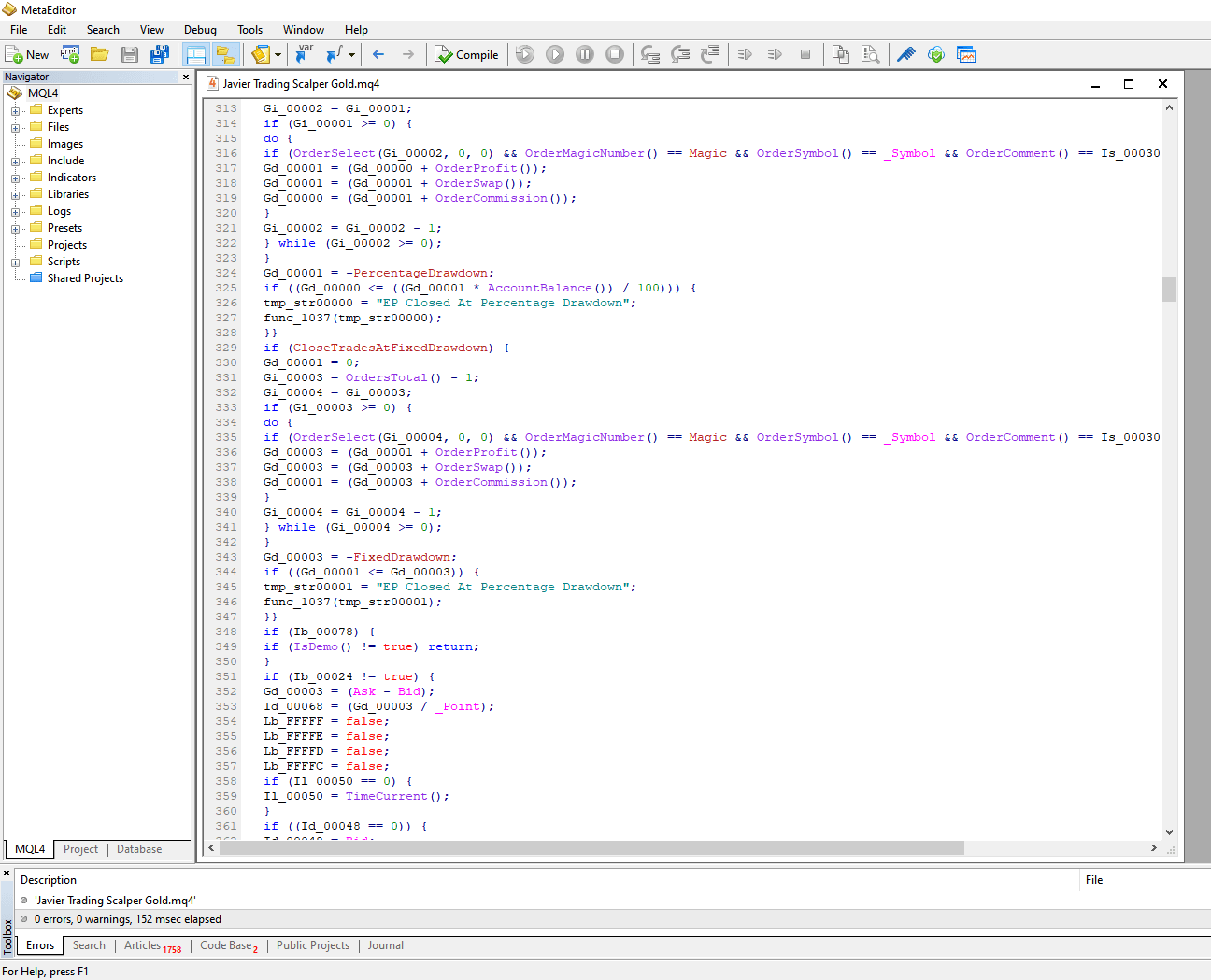Expand the Files folder
Viewport: 1211px width, 980px height.
[16, 128]
